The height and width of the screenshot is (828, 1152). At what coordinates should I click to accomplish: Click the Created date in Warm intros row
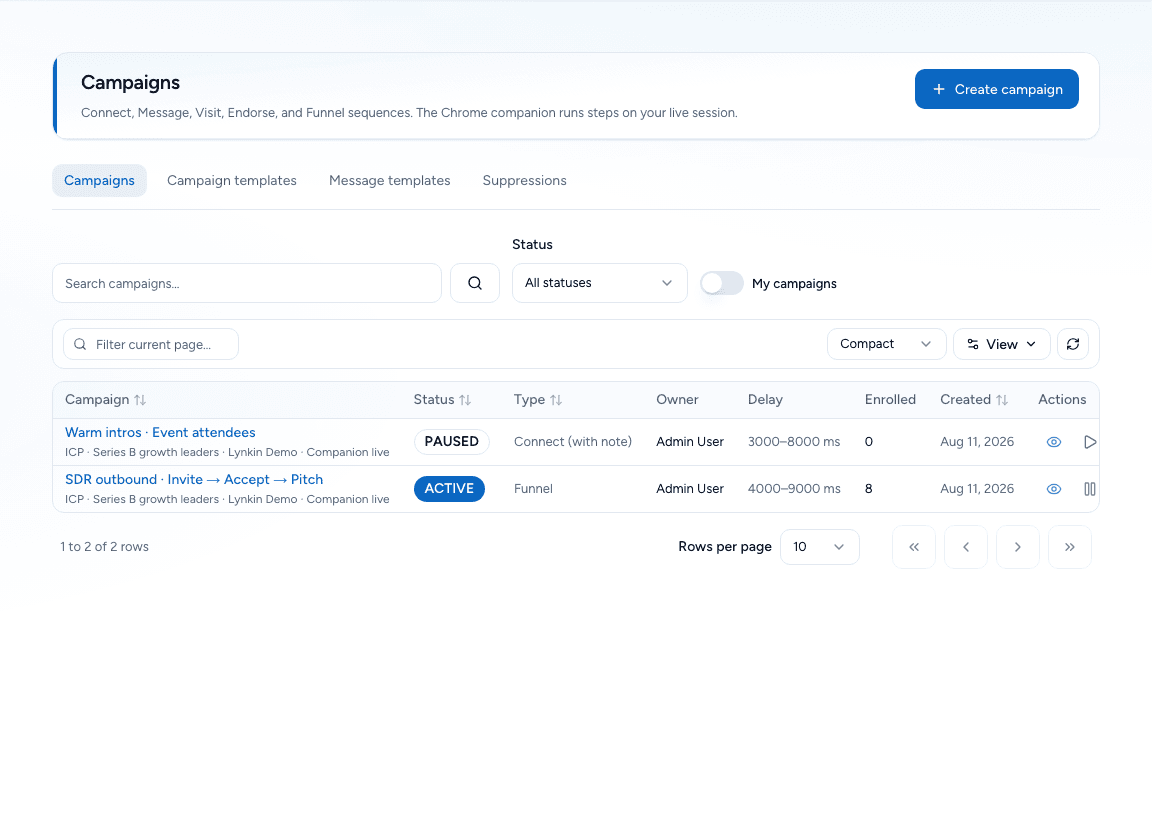976,442
